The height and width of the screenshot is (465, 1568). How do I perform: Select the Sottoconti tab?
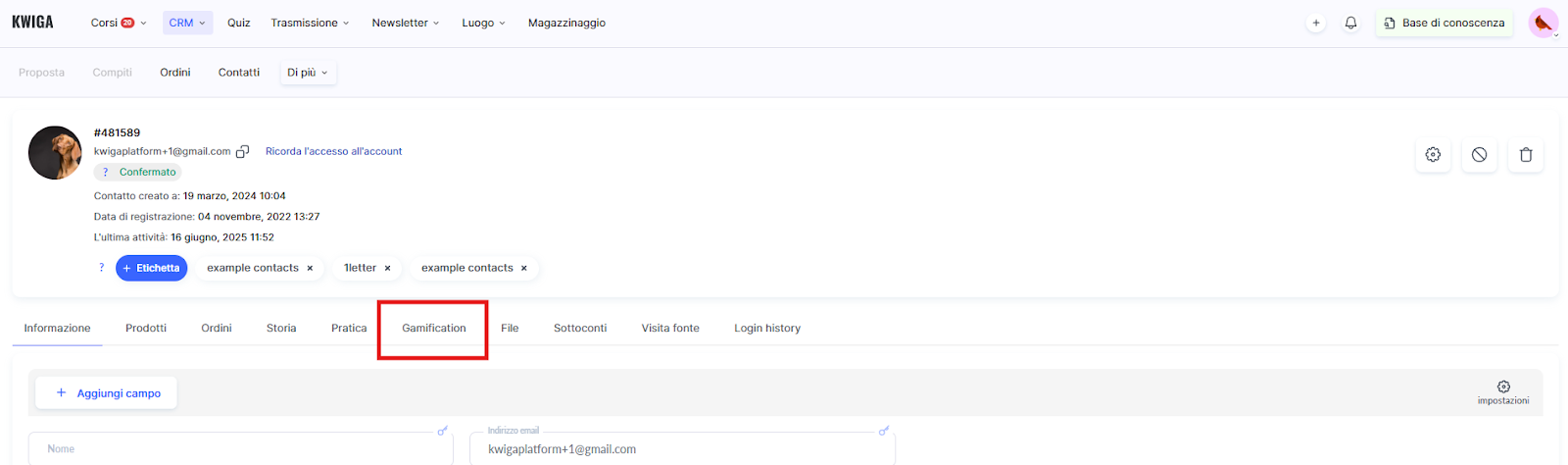[x=580, y=329]
